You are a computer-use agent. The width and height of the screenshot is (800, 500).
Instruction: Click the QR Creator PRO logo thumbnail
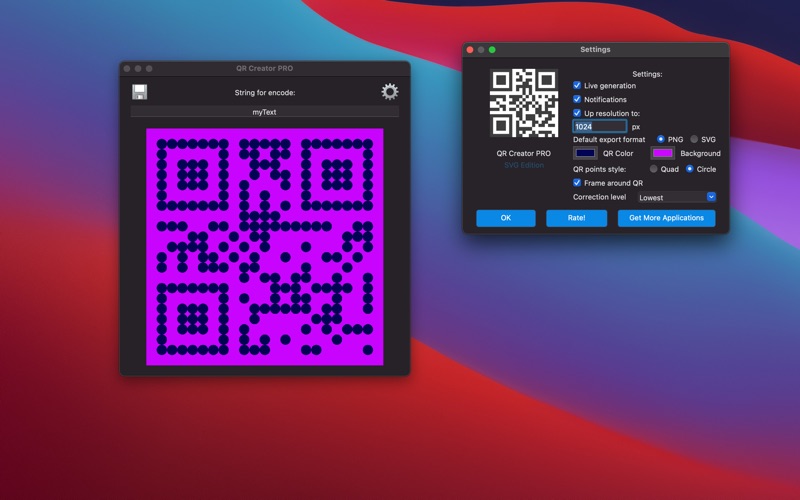524,104
